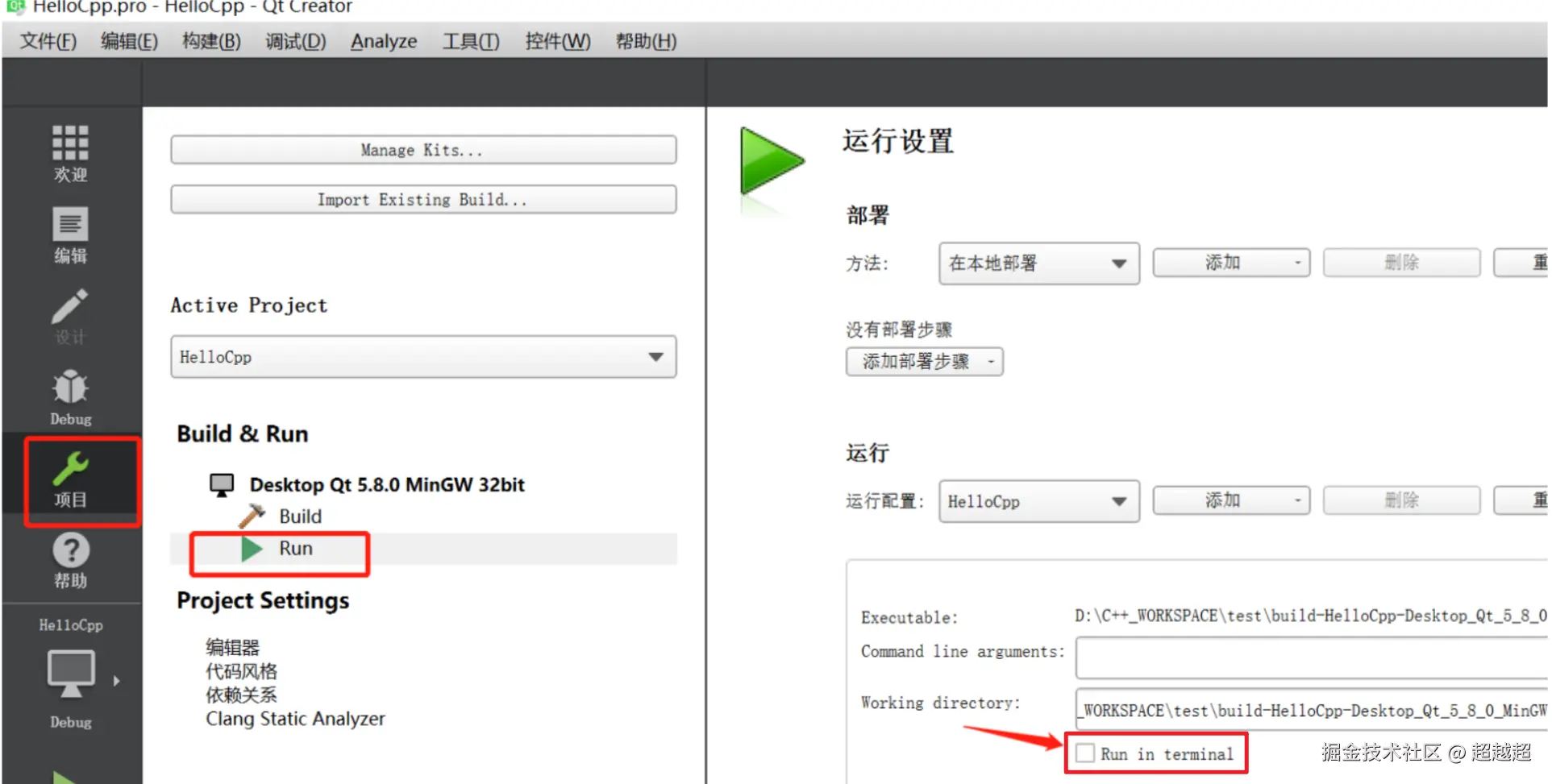The width and height of the screenshot is (1552, 784).
Task: Open 代码风格 project settings
Action: tap(241, 671)
